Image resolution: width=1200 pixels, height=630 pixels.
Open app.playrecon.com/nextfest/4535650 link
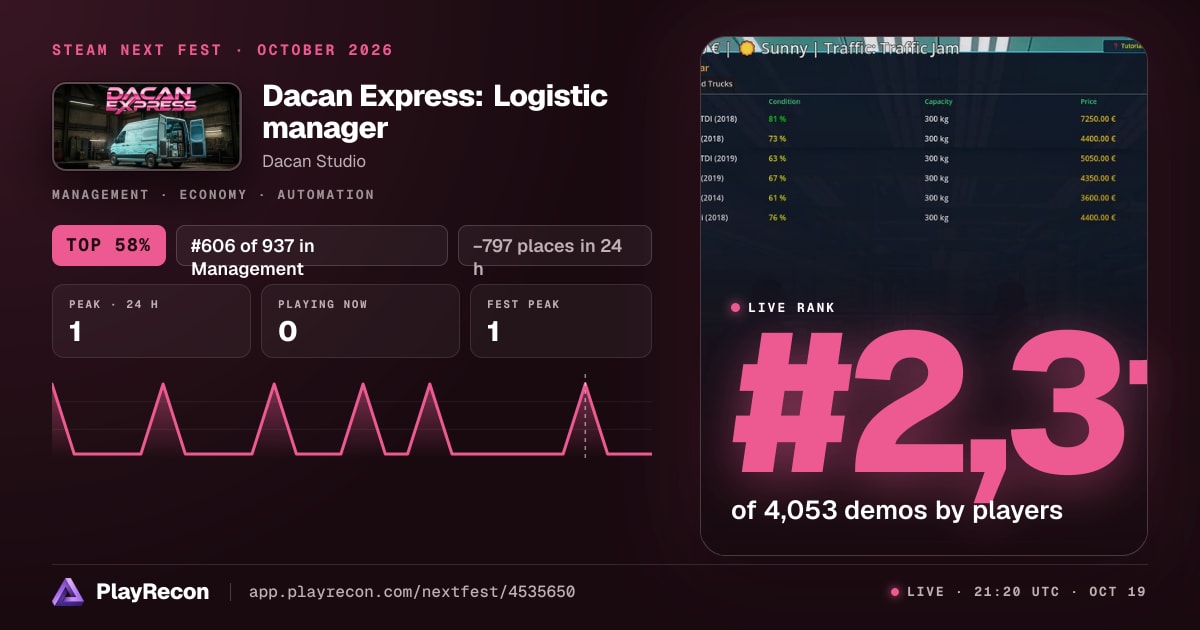[x=412, y=592]
